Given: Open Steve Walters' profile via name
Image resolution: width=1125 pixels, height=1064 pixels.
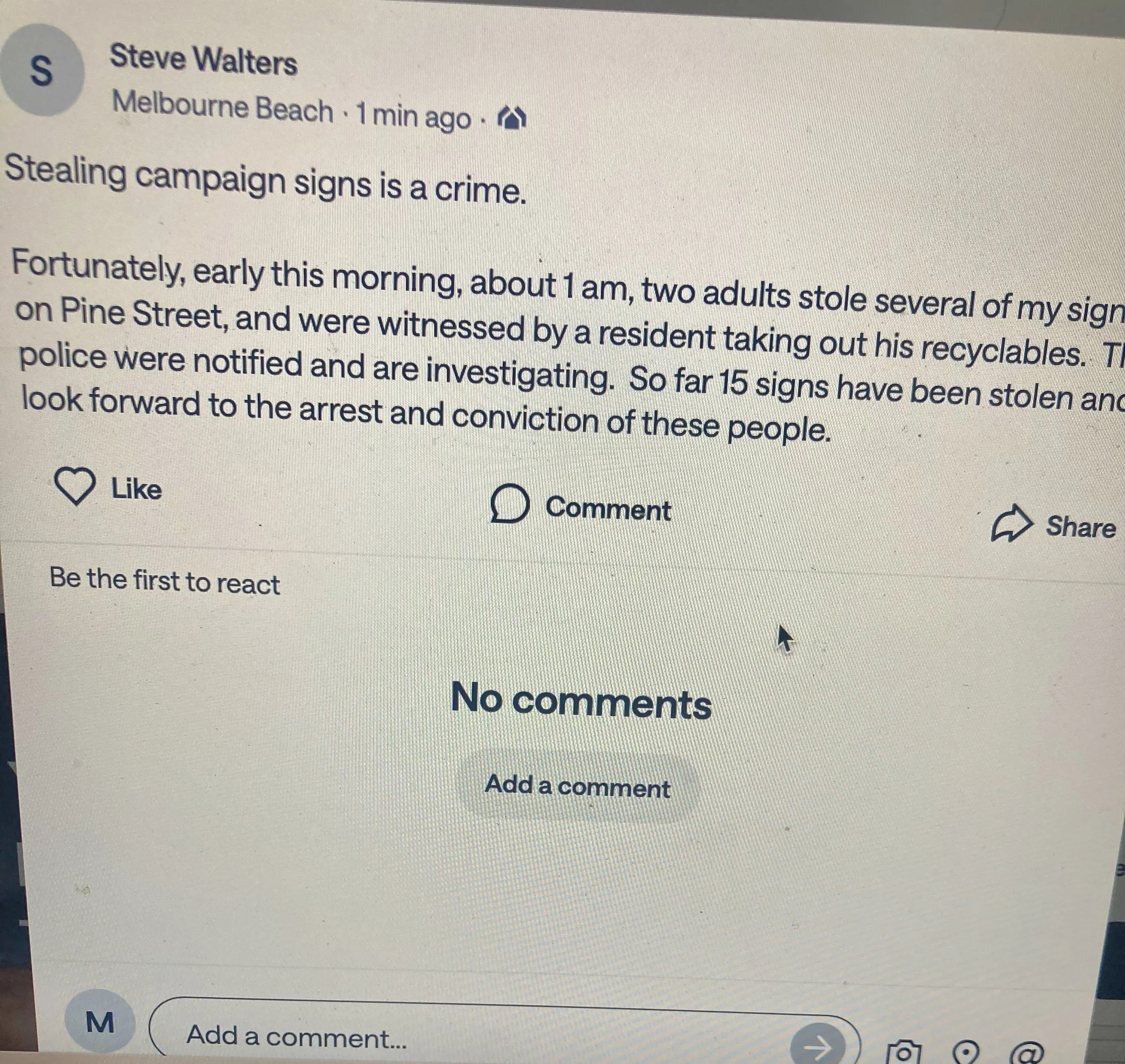Looking at the screenshot, I should [x=203, y=59].
